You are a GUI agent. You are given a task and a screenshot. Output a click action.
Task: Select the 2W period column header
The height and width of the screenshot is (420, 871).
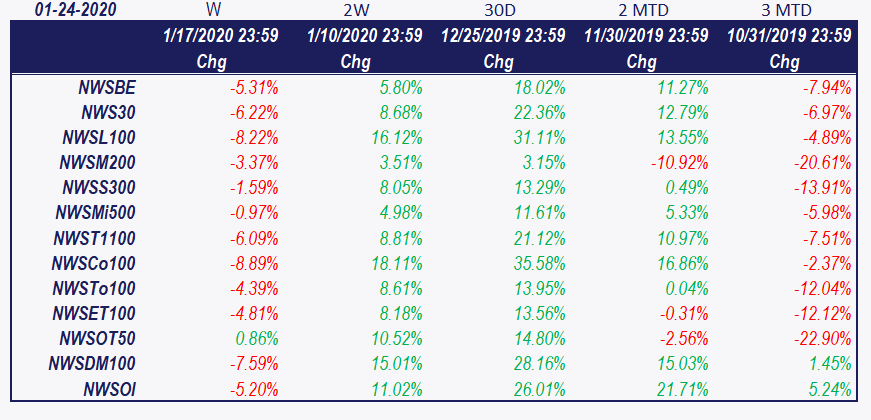coord(355,10)
